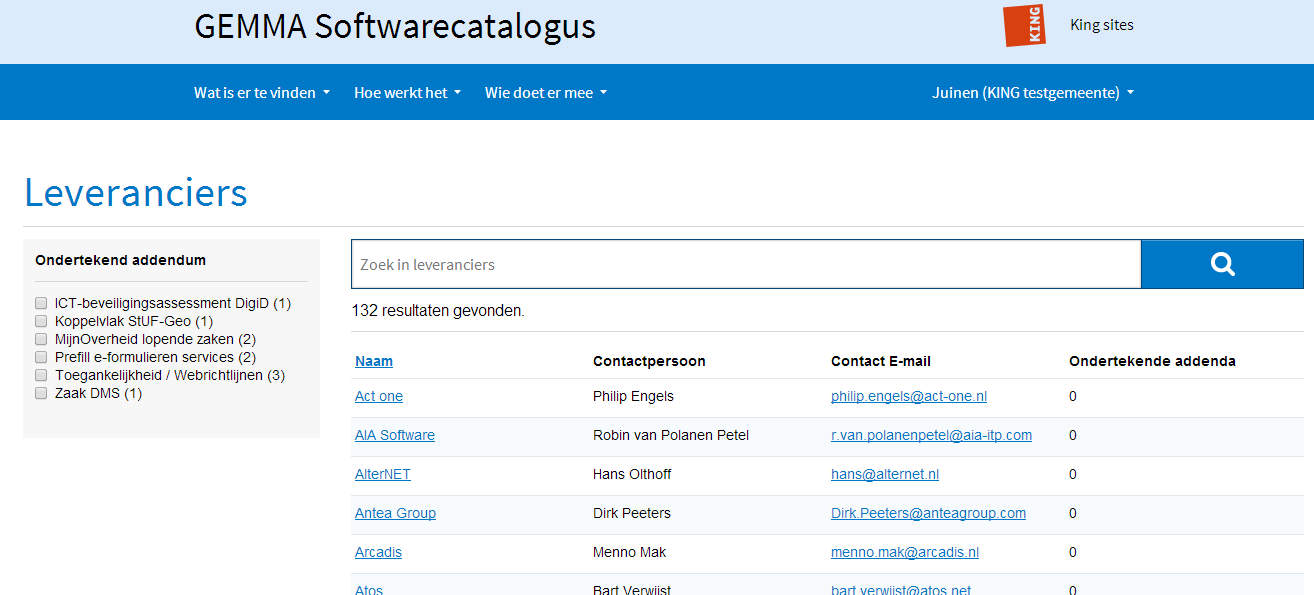The image size is (1314, 595).
Task: Click Dirk.Peeters@anteagroup.com email link
Action: point(928,513)
